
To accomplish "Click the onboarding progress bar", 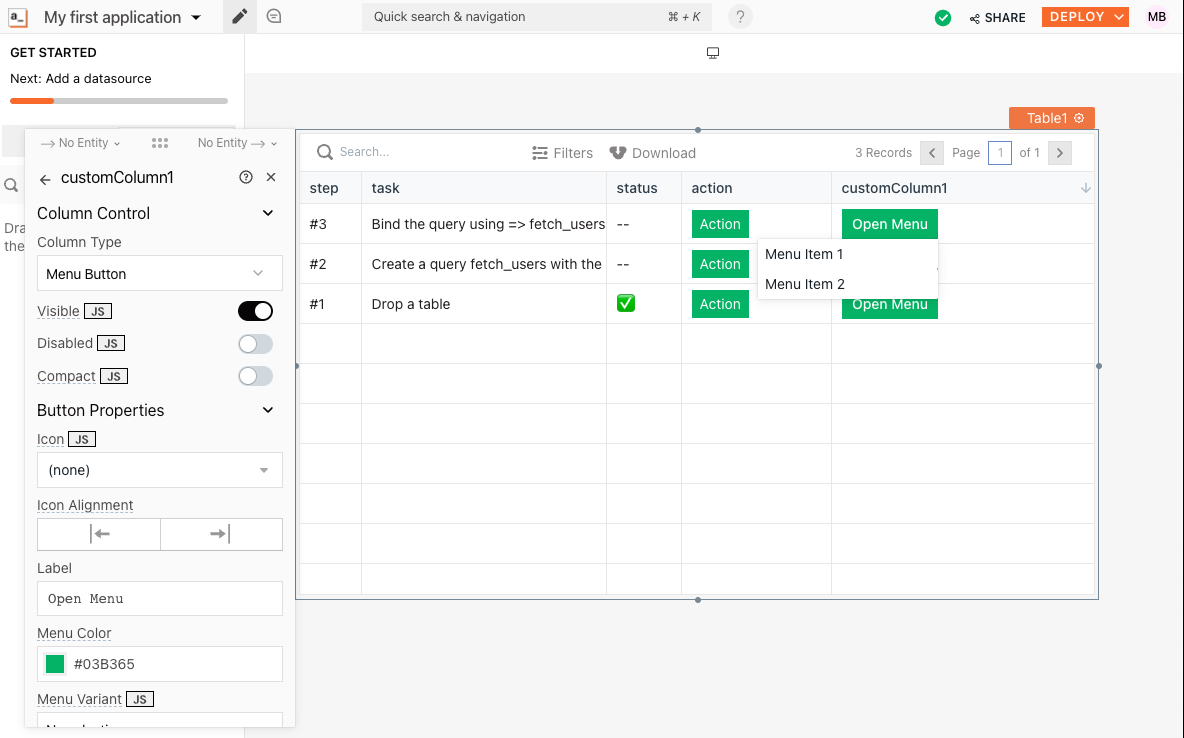I will click(119, 100).
